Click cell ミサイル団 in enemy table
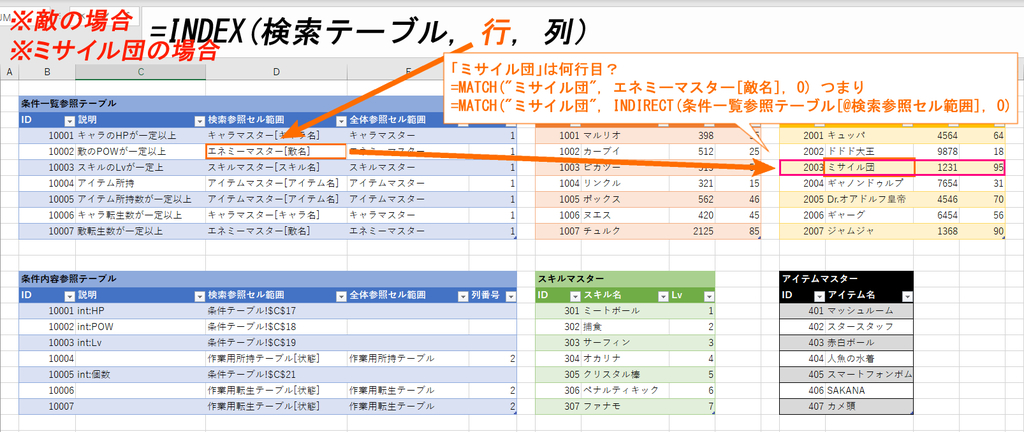This screenshot has width=1024, height=432. (869, 167)
